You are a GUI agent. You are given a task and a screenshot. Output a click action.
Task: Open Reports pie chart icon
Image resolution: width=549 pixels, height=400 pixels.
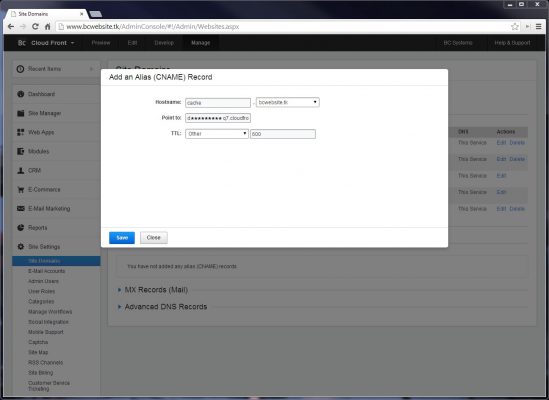point(21,228)
